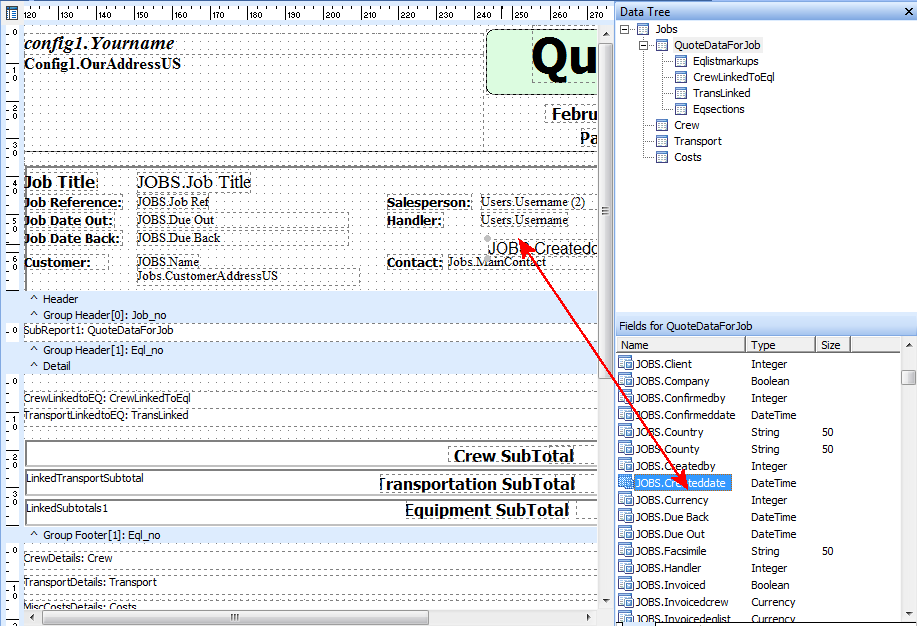
Task: Click the field icon beside JOBS.Handler
Action: click(x=626, y=568)
